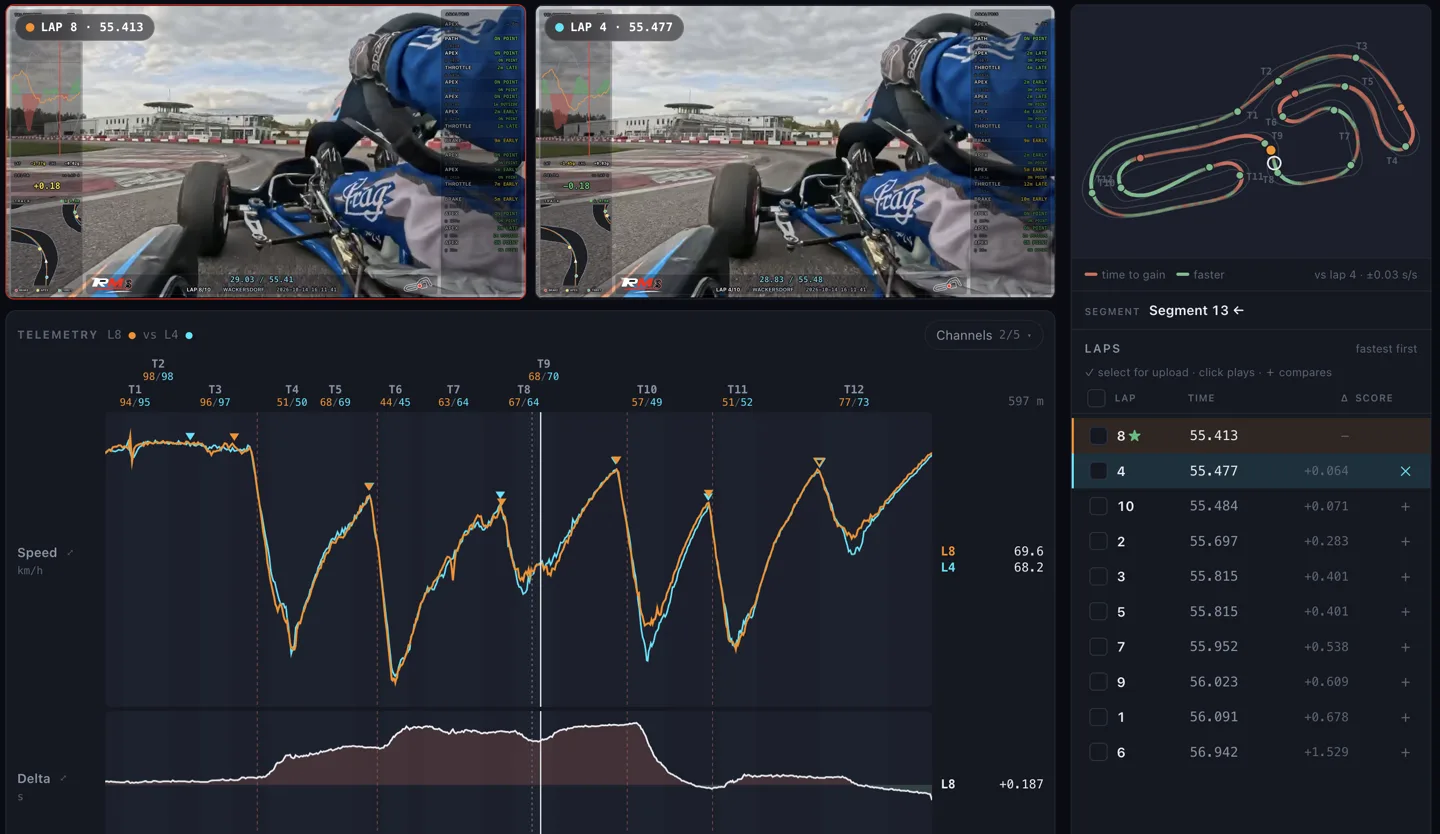Image resolution: width=1440 pixels, height=834 pixels.
Task: Tick the checkbox for lap 2
Action: pyautogui.click(x=1098, y=541)
